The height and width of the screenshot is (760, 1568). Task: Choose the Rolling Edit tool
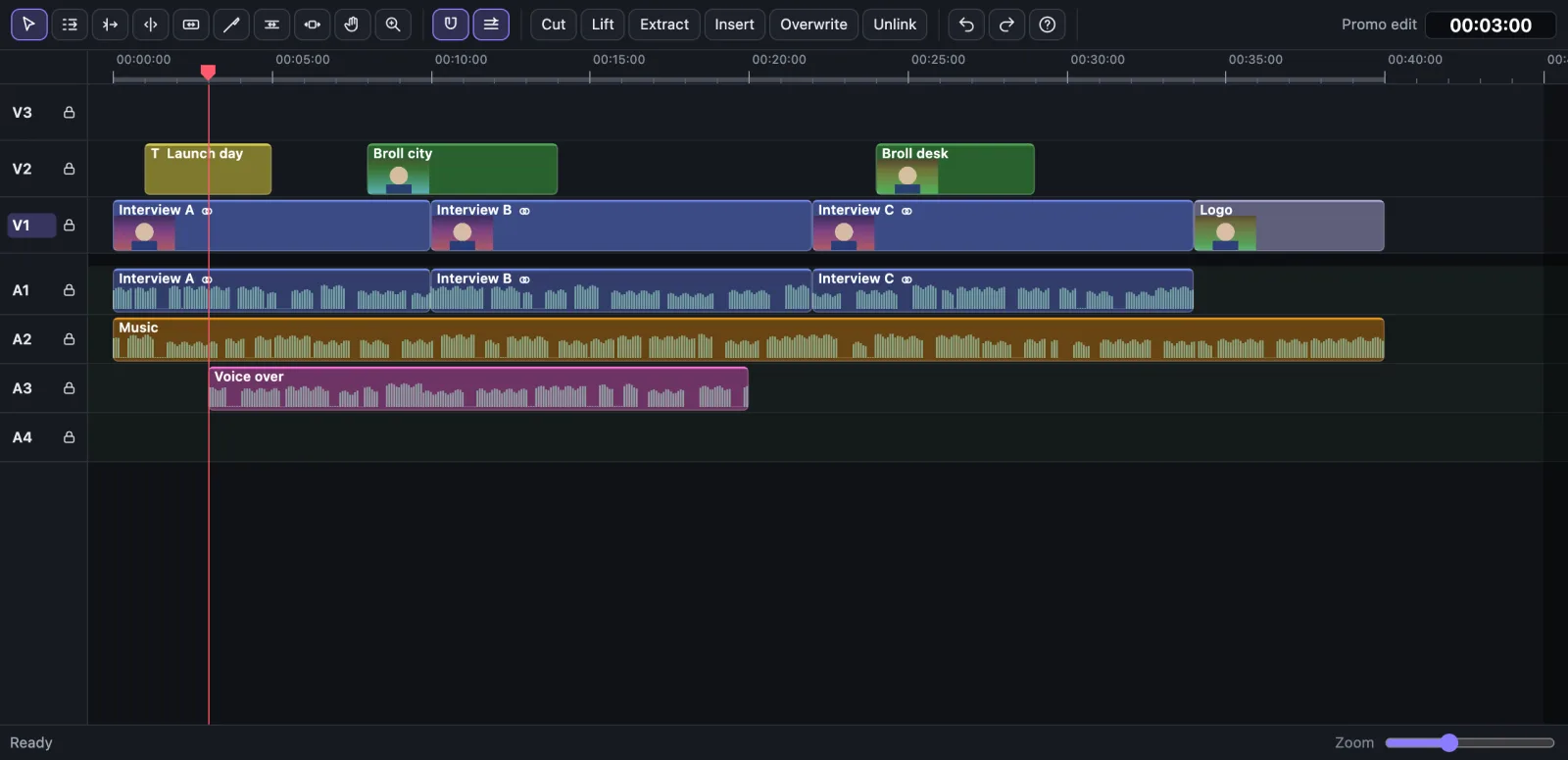pyautogui.click(x=151, y=25)
